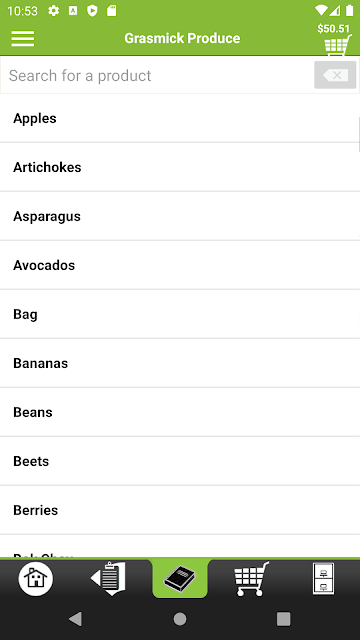
Task: Select the catalog book icon
Action: coord(180,578)
